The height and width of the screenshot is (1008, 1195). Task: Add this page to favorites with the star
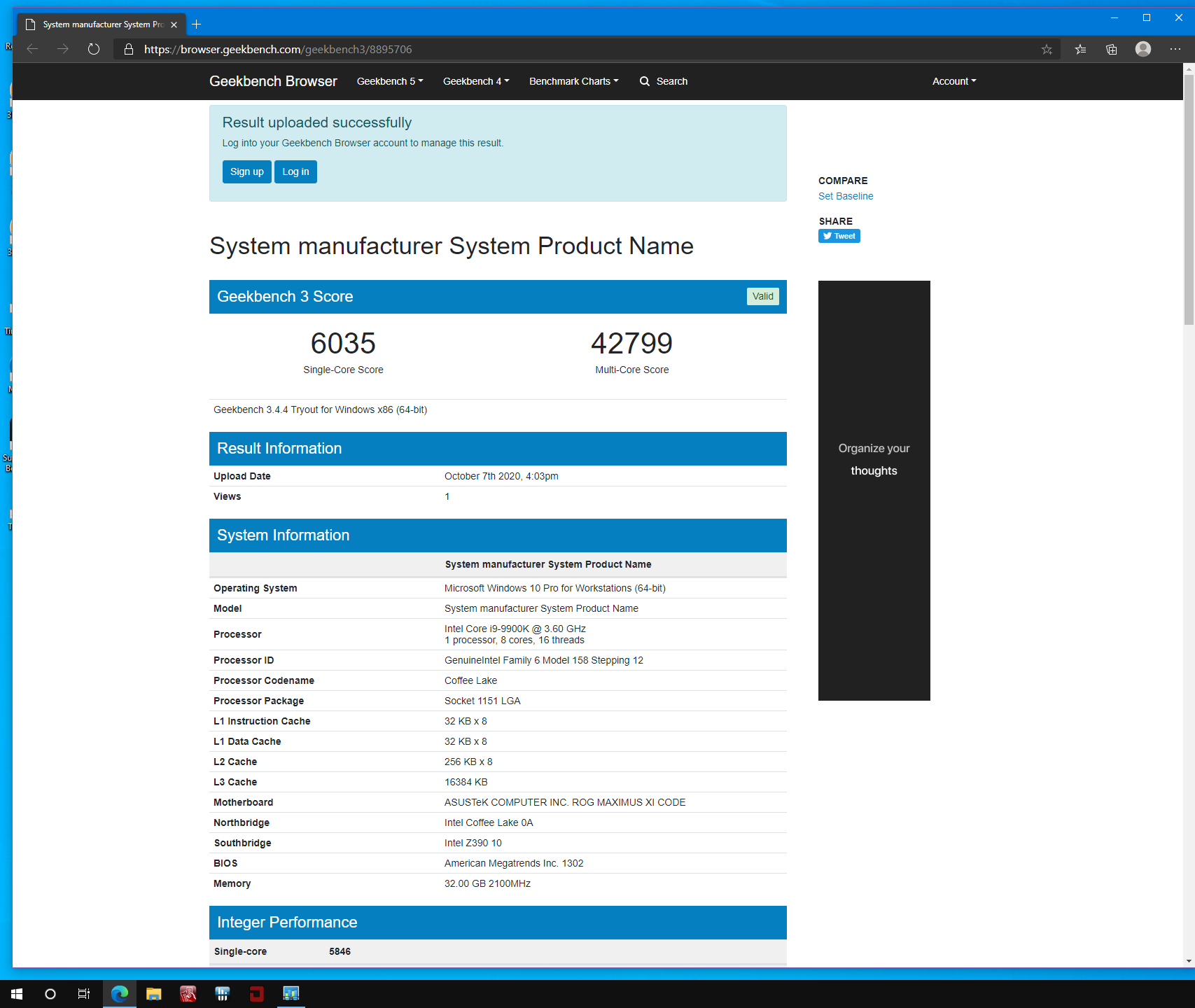click(x=1047, y=49)
